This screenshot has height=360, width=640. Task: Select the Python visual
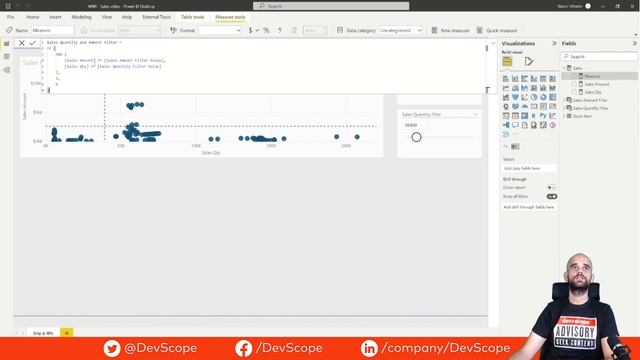543,116
